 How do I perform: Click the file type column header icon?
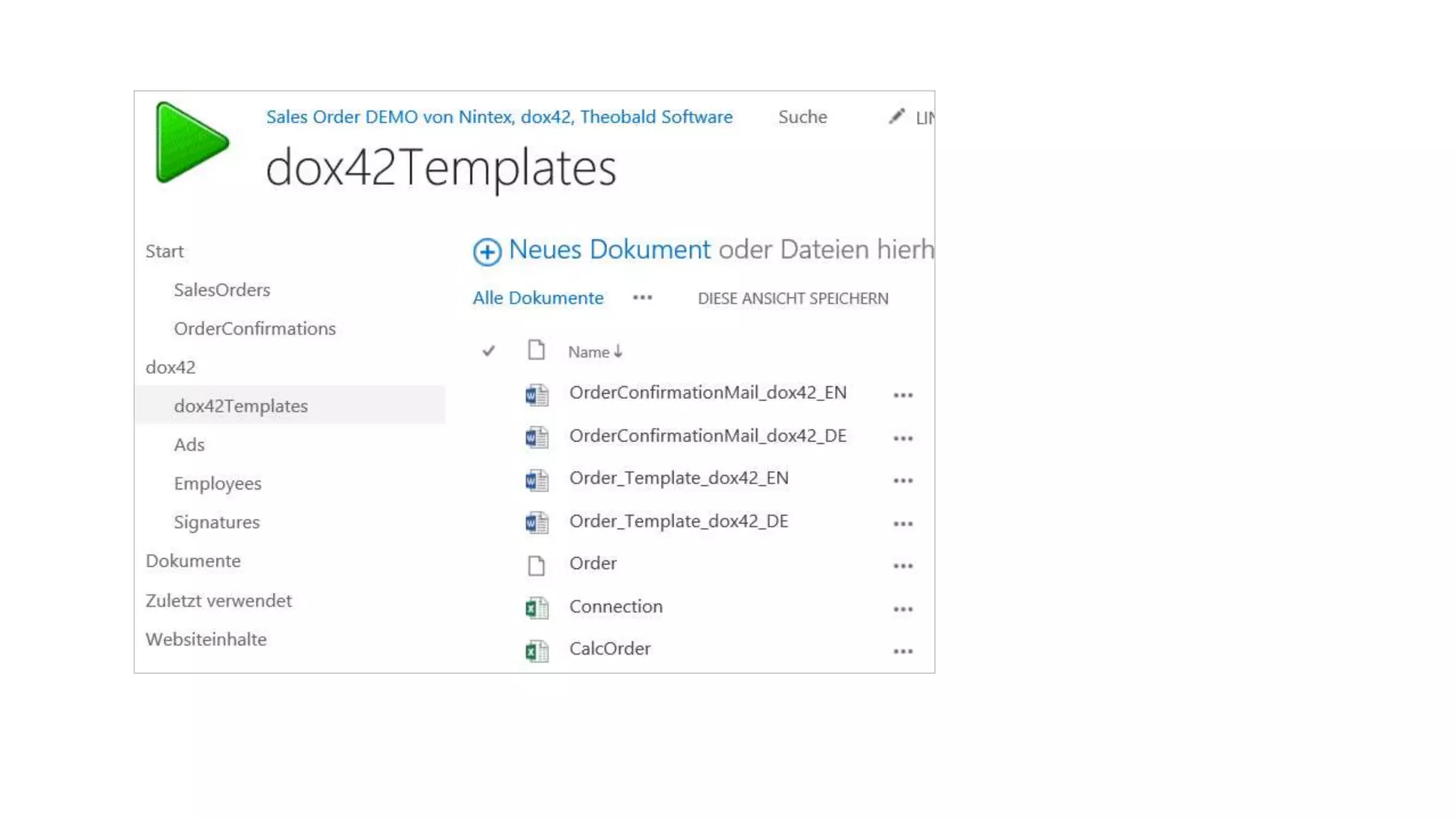coord(536,350)
